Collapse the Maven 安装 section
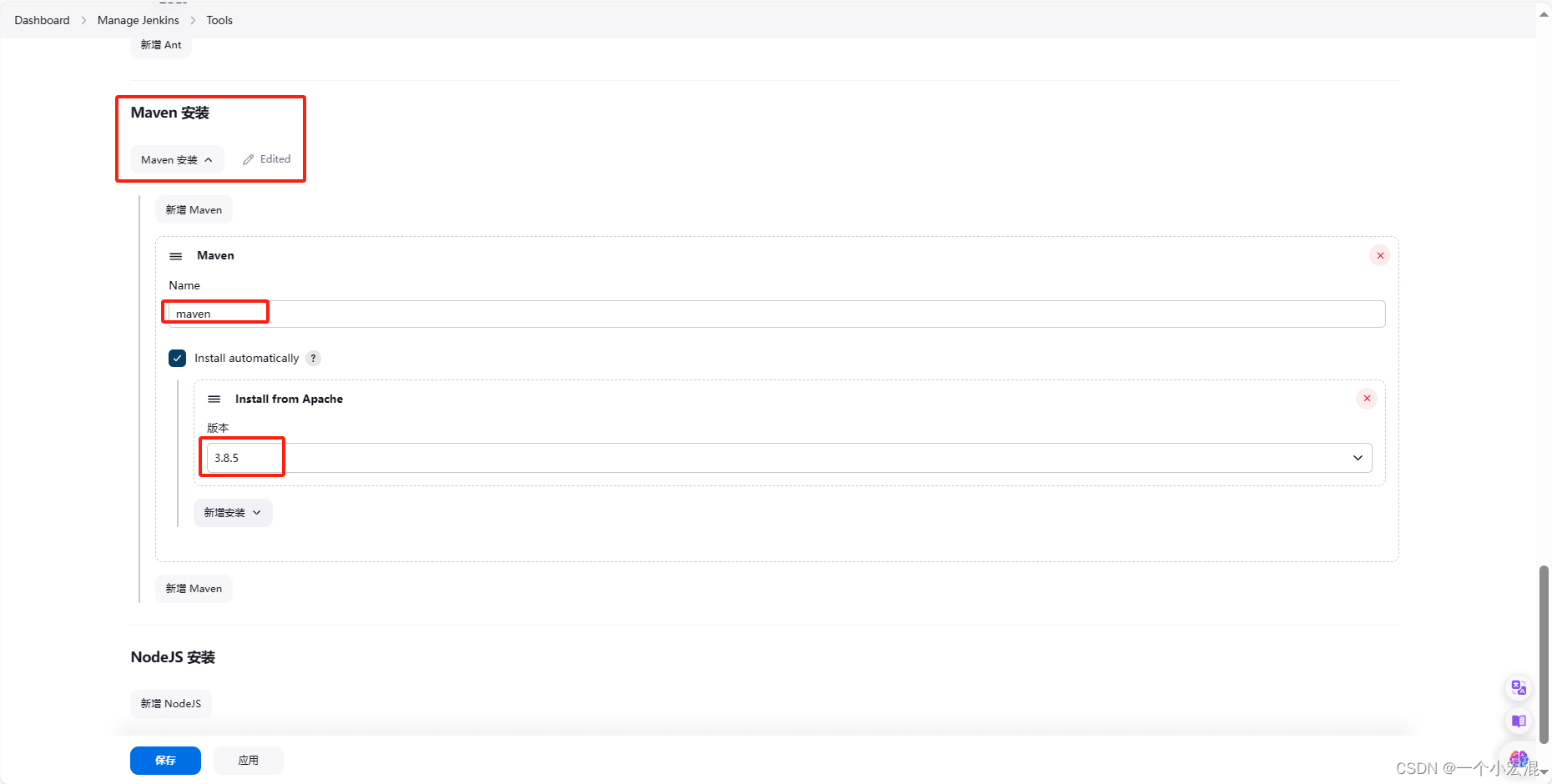Viewport: 1552px width, 784px height. tap(176, 159)
